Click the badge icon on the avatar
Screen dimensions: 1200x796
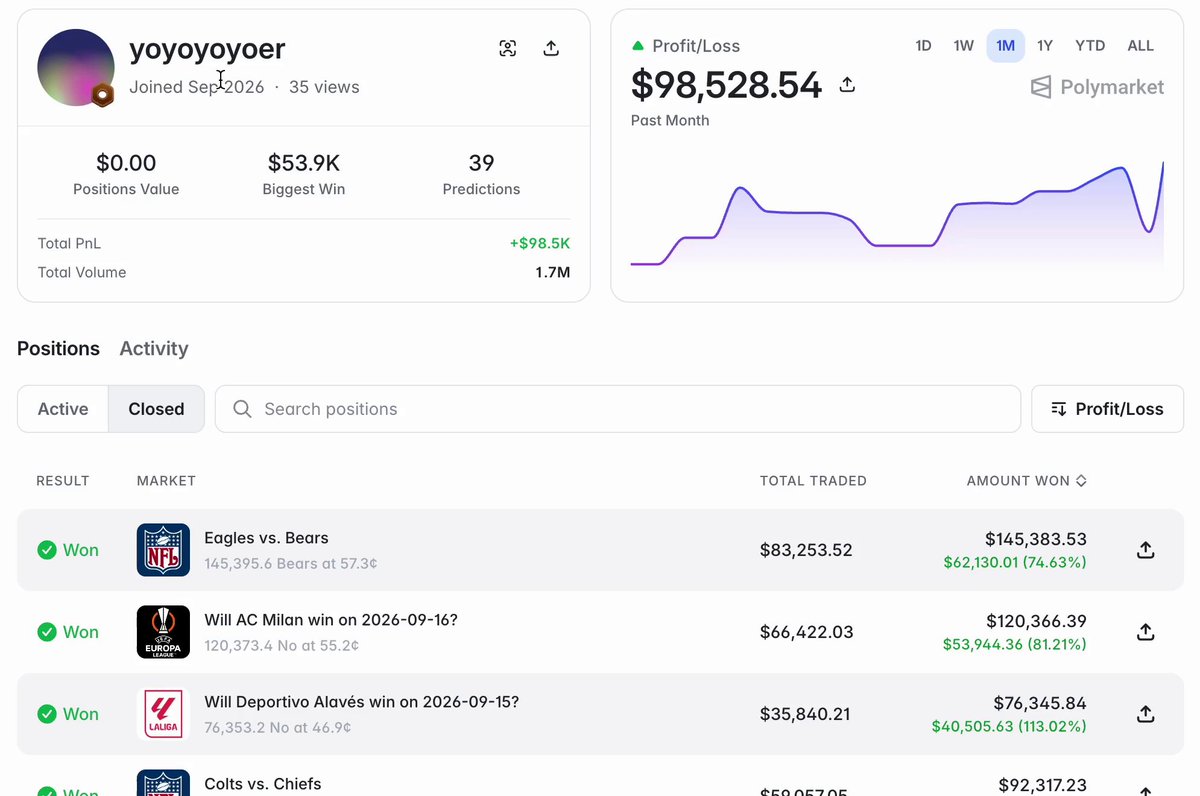pyautogui.click(x=102, y=95)
